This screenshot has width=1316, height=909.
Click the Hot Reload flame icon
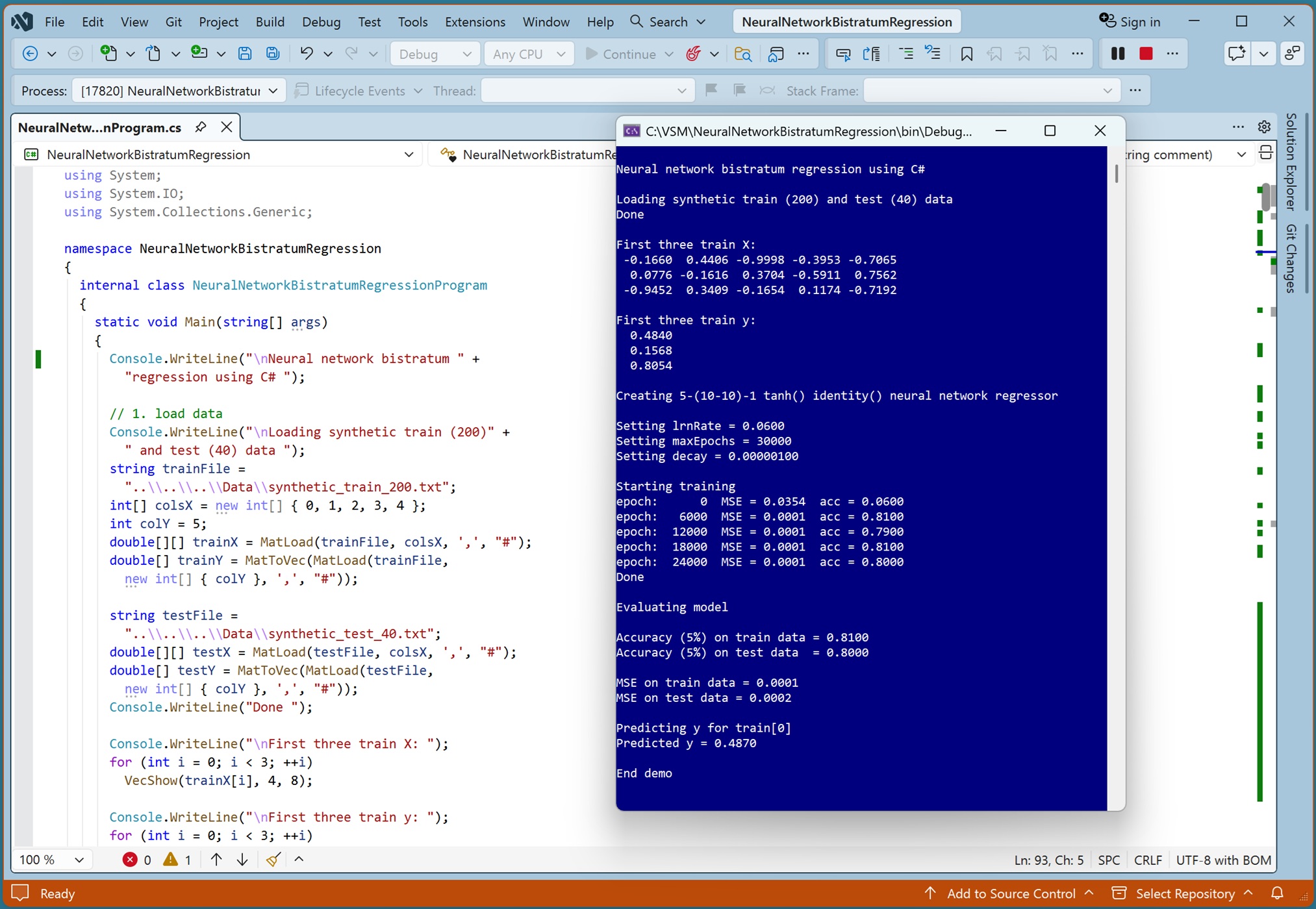693,54
